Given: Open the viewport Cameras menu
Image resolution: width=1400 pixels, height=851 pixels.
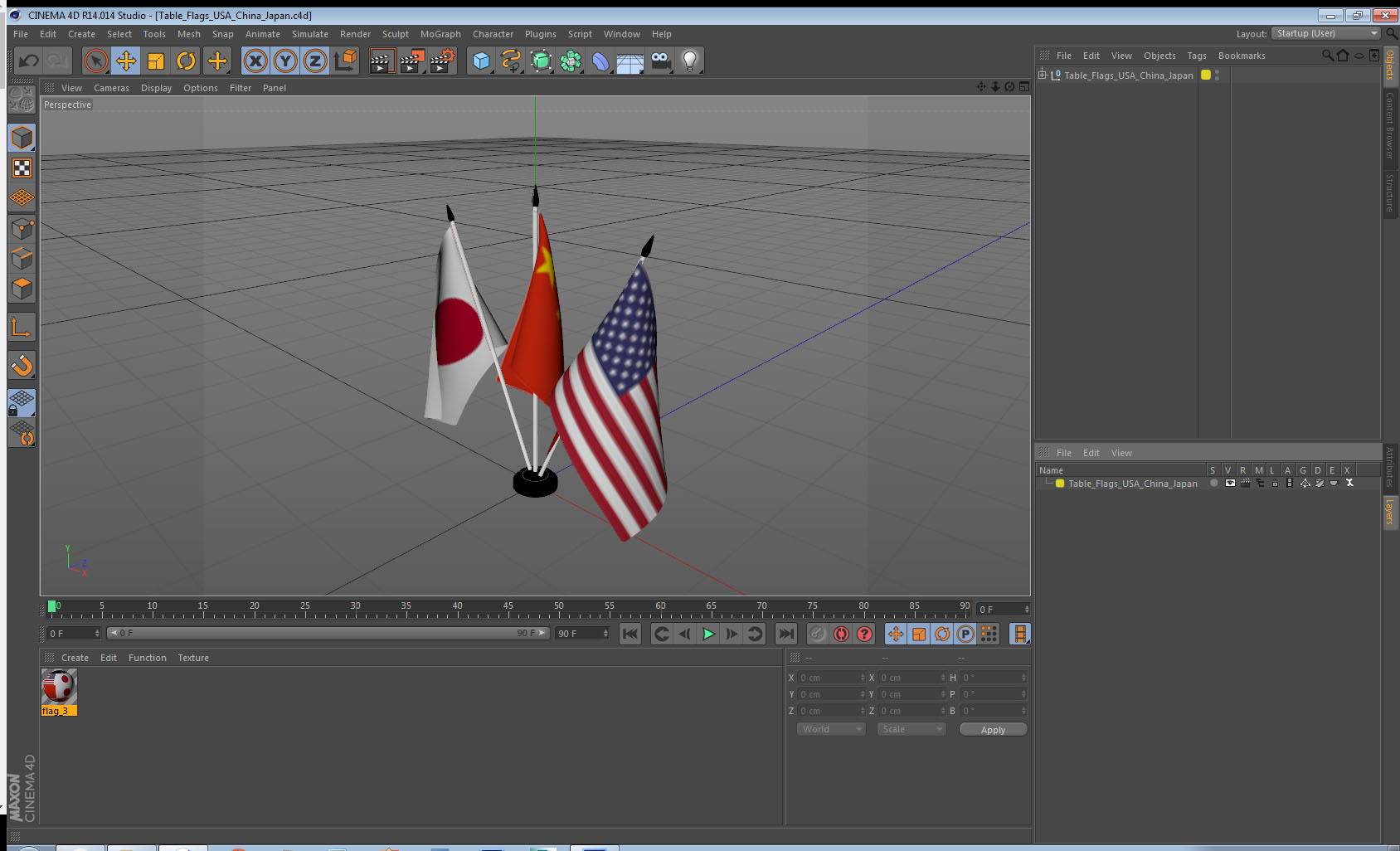Looking at the screenshot, I should click(x=111, y=88).
